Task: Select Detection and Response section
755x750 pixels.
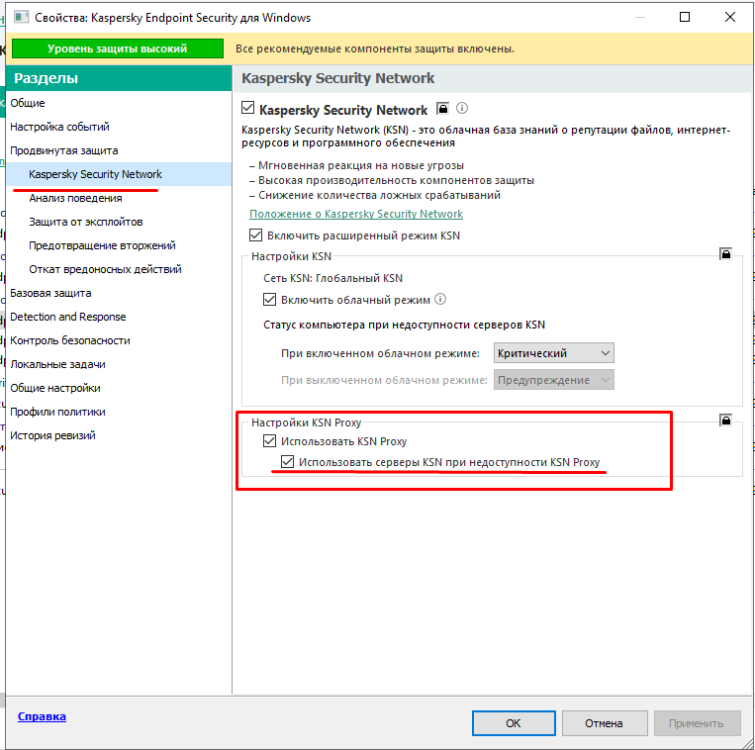Action: pyautogui.click(x=118, y=316)
